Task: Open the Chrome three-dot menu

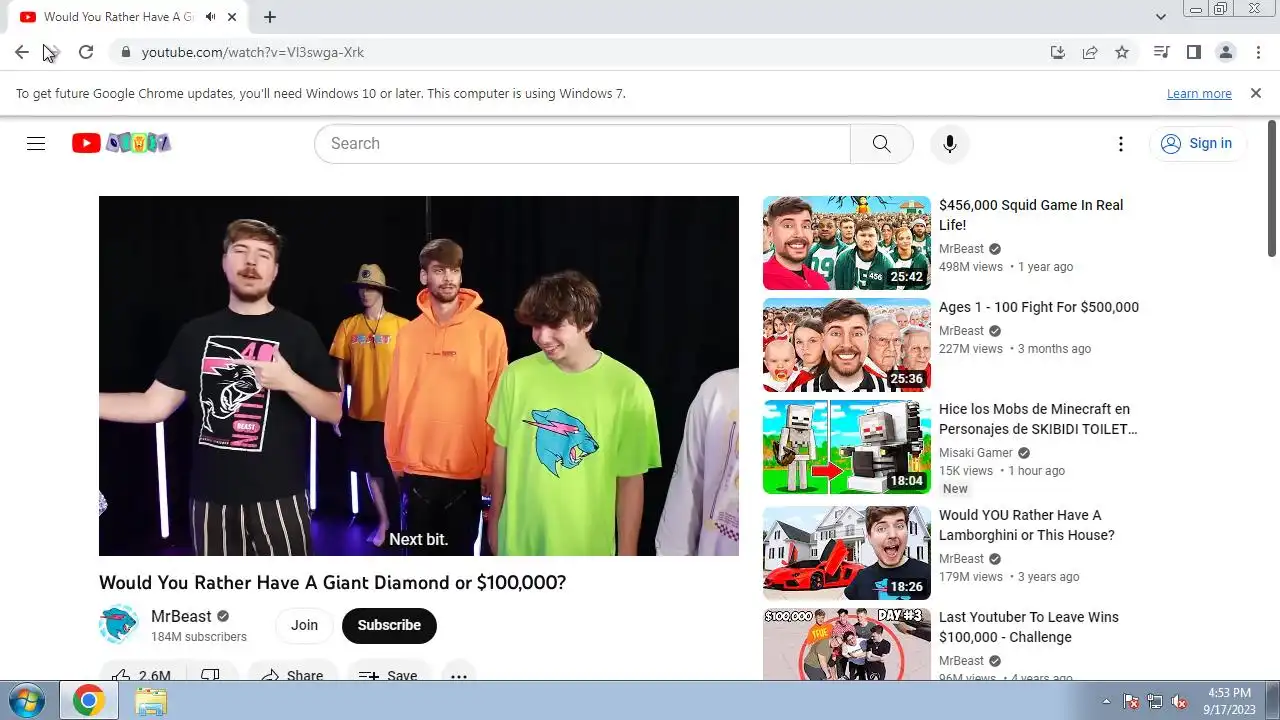Action: pyautogui.click(x=1257, y=52)
